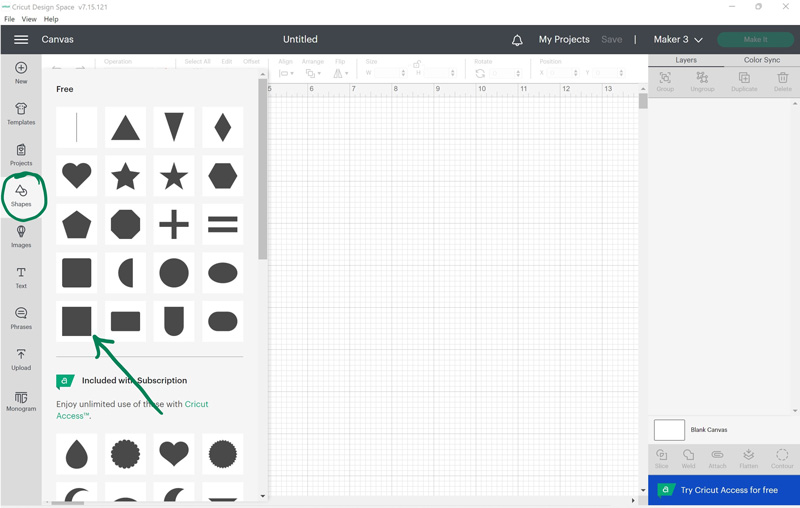Select the Text tool in sidebar

tap(21, 277)
